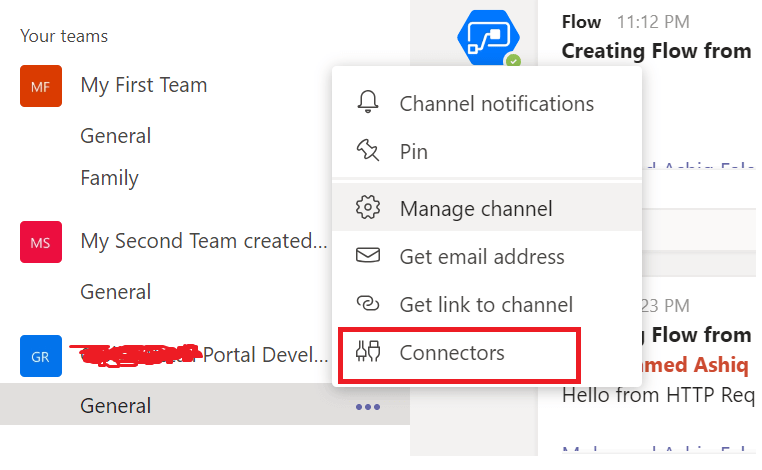Click the GR team avatar
The width and height of the screenshot is (762, 470).
coord(40,356)
